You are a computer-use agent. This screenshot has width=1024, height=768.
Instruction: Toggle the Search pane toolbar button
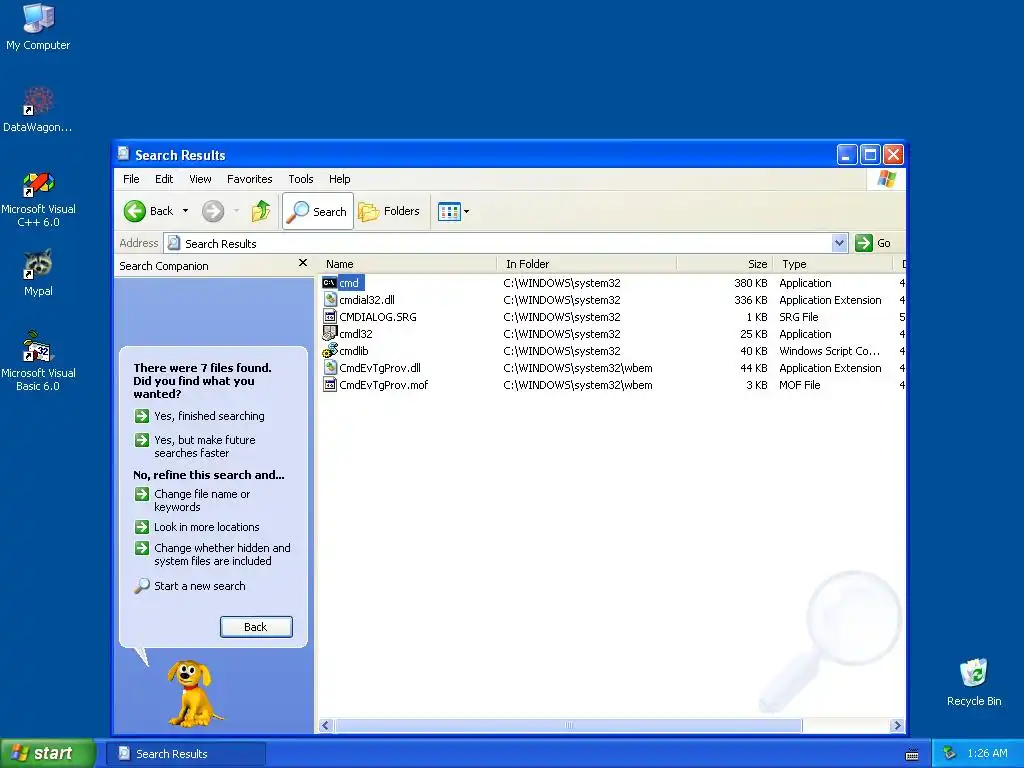318,211
